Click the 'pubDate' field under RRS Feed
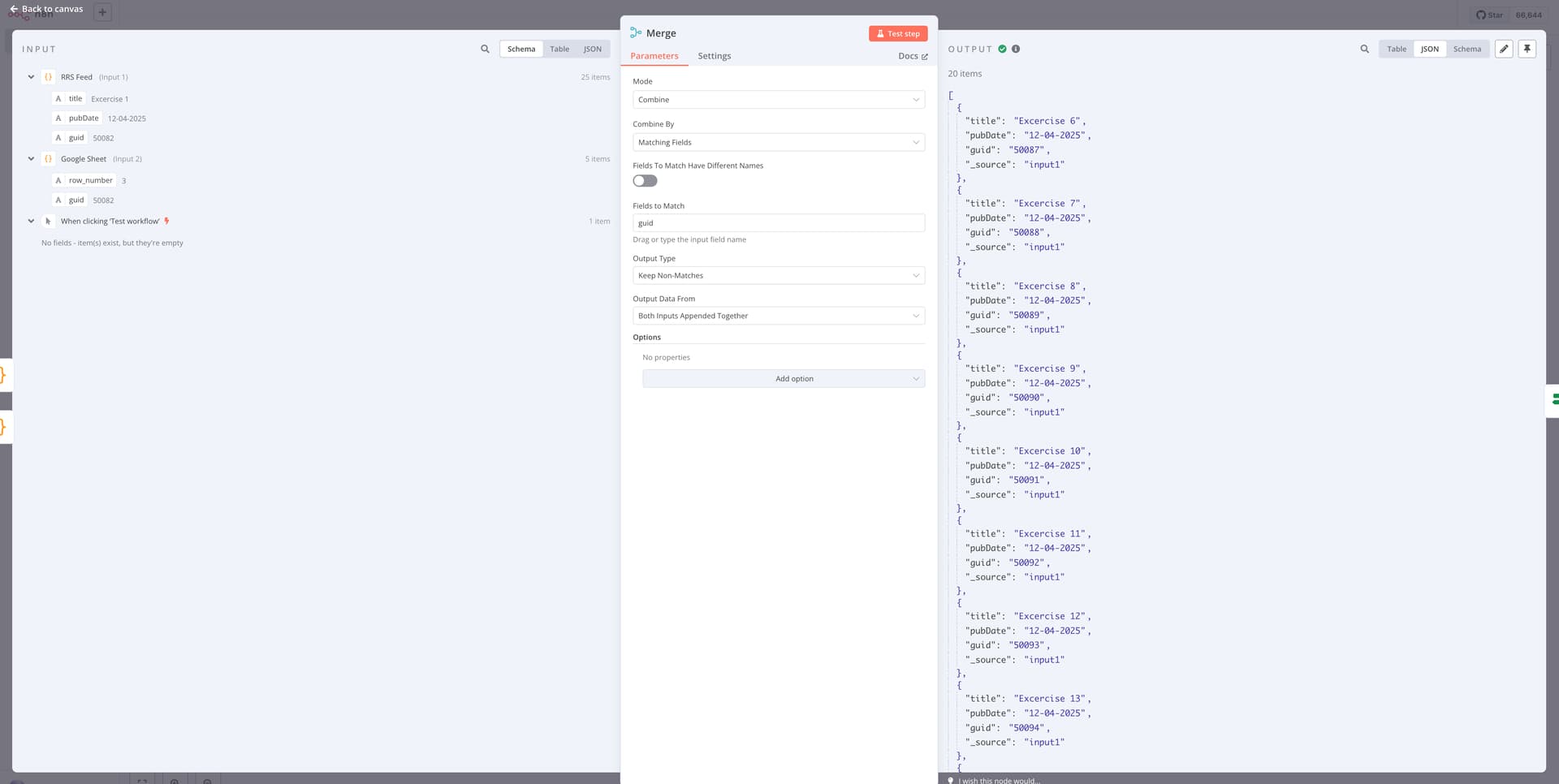 tap(84, 118)
